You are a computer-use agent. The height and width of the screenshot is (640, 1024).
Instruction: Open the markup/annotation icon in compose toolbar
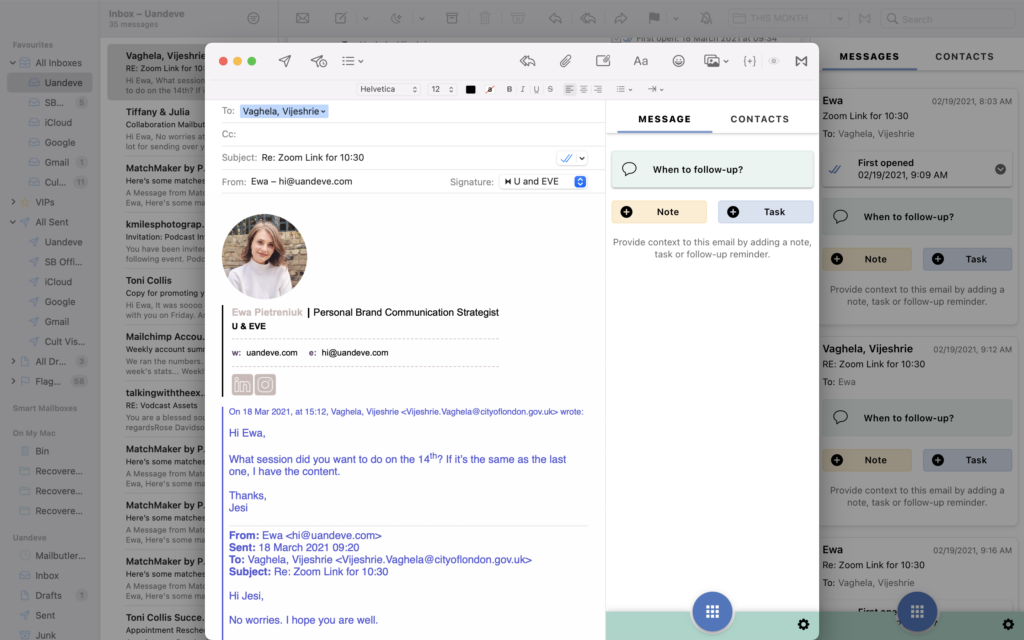coord(603,61)
